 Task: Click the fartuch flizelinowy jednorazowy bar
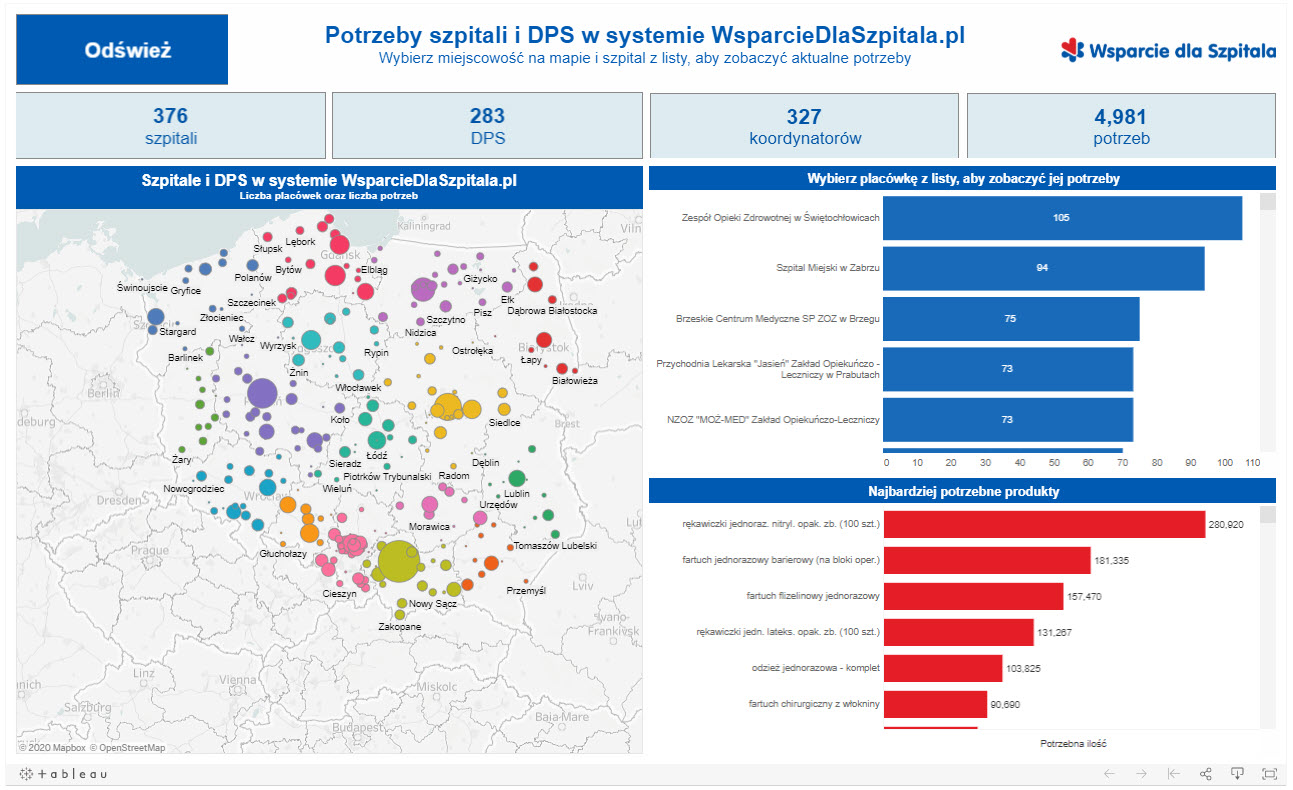point(972,596)
